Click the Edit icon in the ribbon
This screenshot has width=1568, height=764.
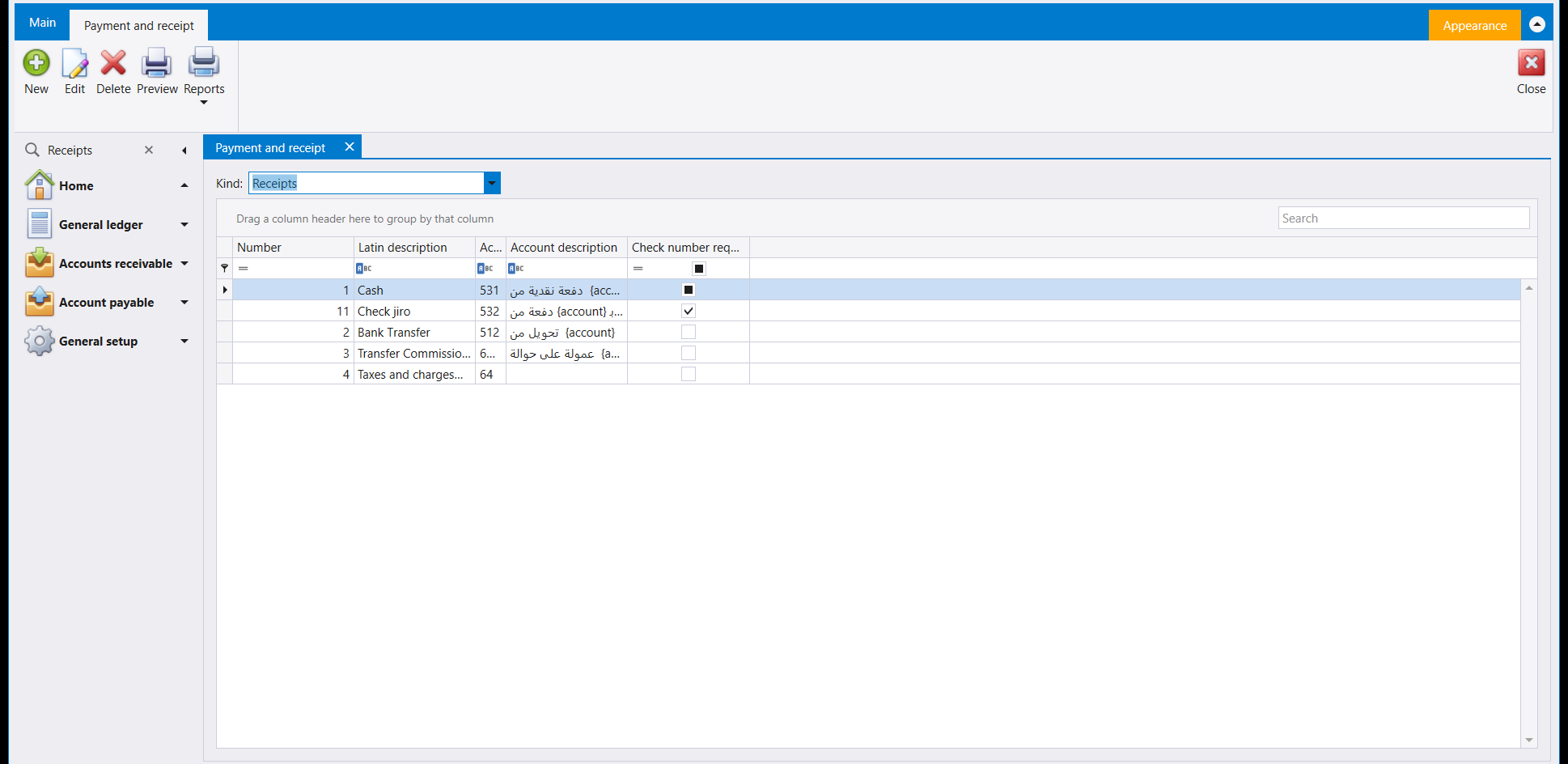coord(74,63)
